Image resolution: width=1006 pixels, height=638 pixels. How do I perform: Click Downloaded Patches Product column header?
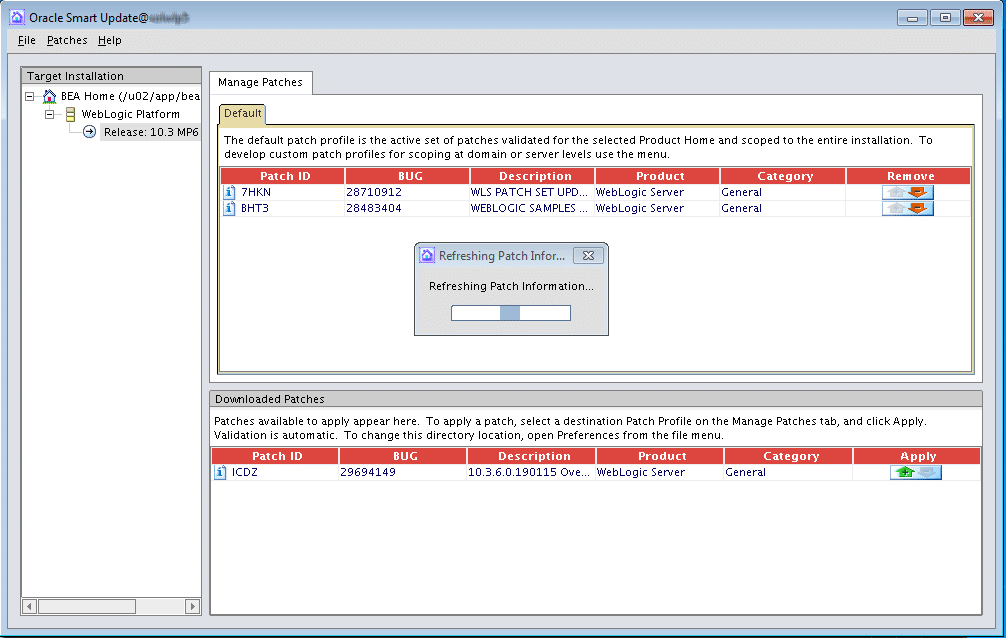662,456
